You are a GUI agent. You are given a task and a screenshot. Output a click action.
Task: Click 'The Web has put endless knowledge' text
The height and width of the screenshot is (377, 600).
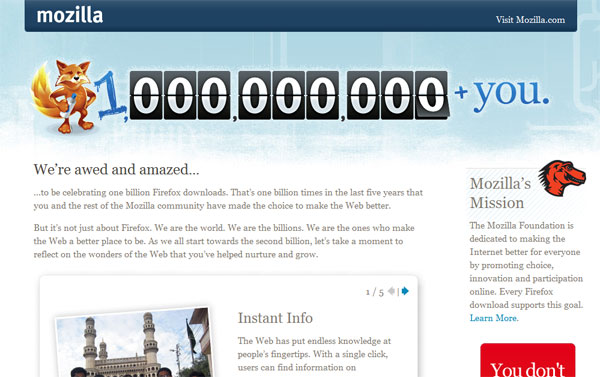pos(314,354)
